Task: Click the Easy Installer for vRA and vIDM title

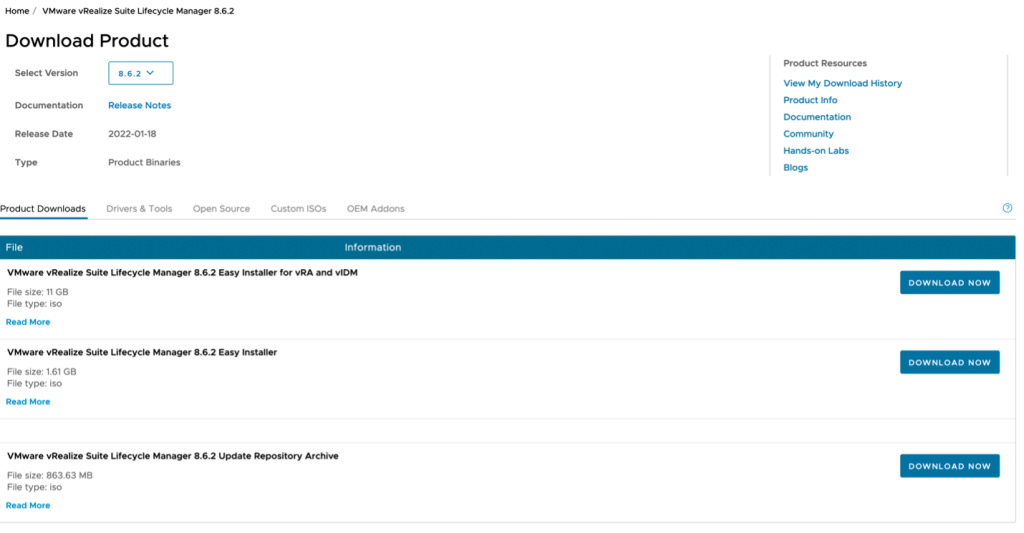Action: [182, 273]
